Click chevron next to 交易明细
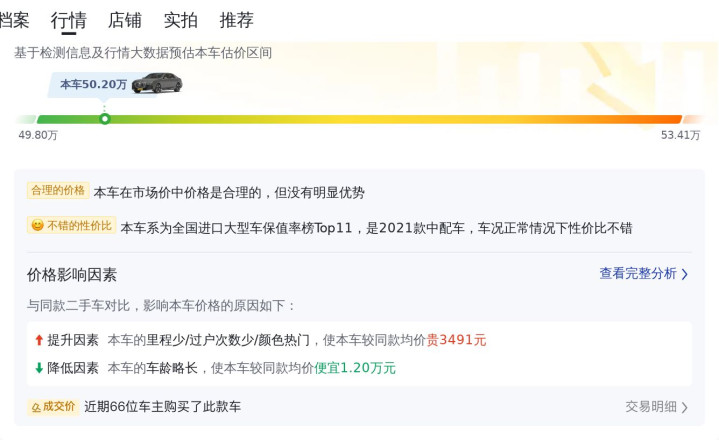The width and height of the screenshot is (719, 440). tap(685, 407)
